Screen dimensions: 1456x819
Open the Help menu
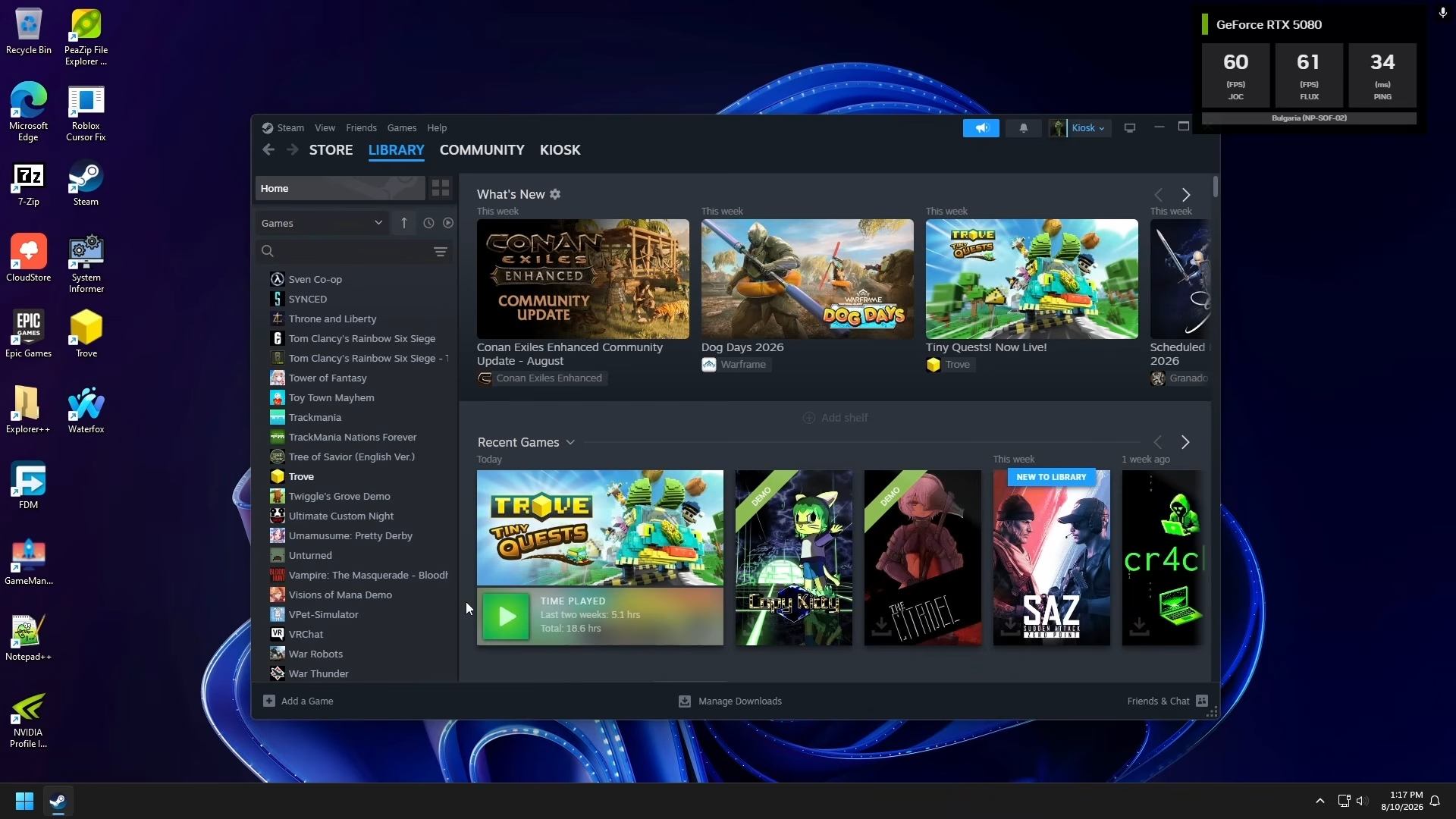[x=437, y=128]
